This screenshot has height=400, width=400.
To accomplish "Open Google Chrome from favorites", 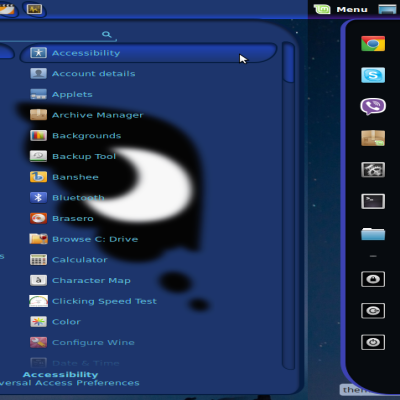I will pyautogui.click(x=373, y=43).
